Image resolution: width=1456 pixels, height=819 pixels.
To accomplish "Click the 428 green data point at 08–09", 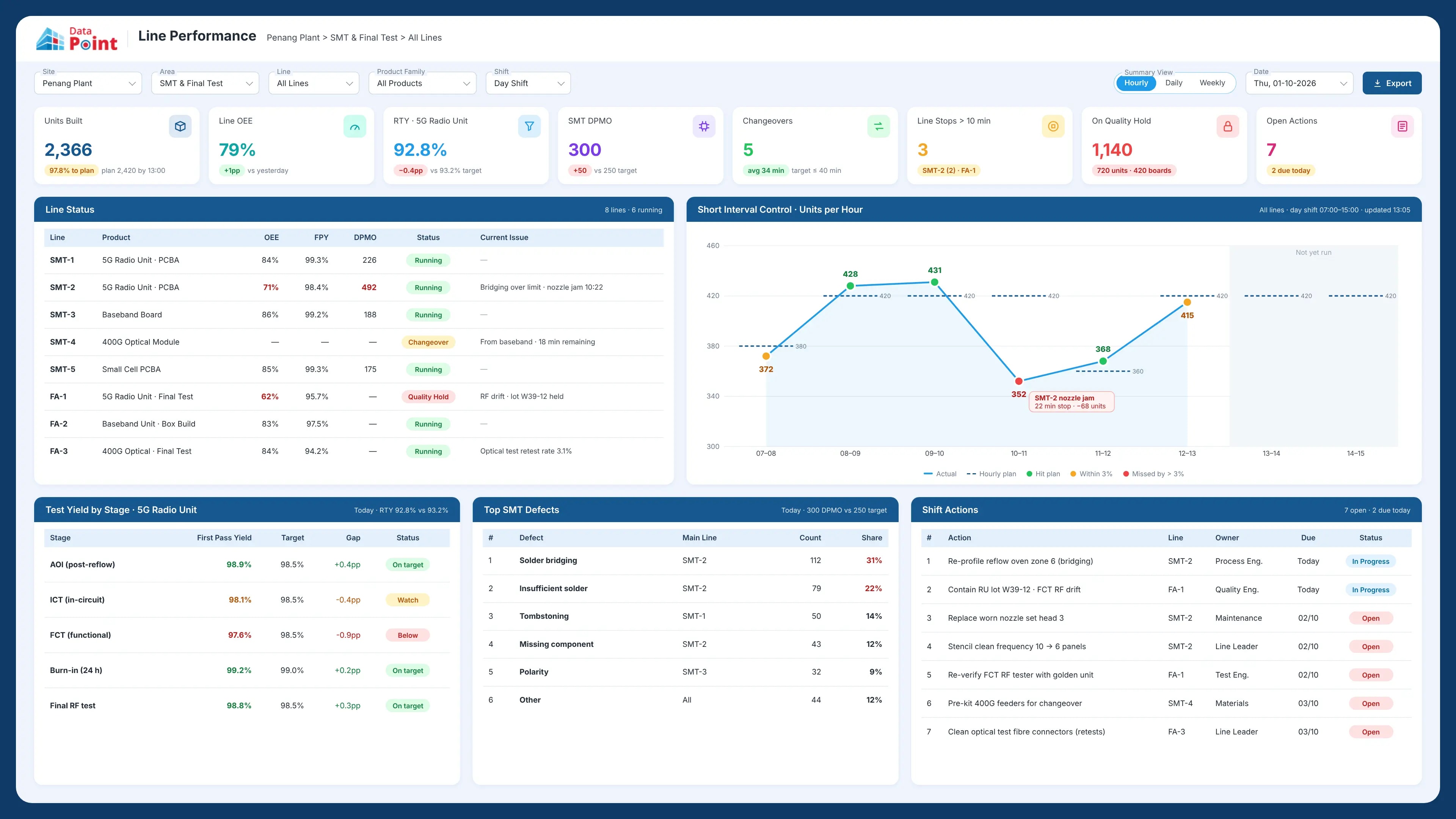I will [850, 286].
